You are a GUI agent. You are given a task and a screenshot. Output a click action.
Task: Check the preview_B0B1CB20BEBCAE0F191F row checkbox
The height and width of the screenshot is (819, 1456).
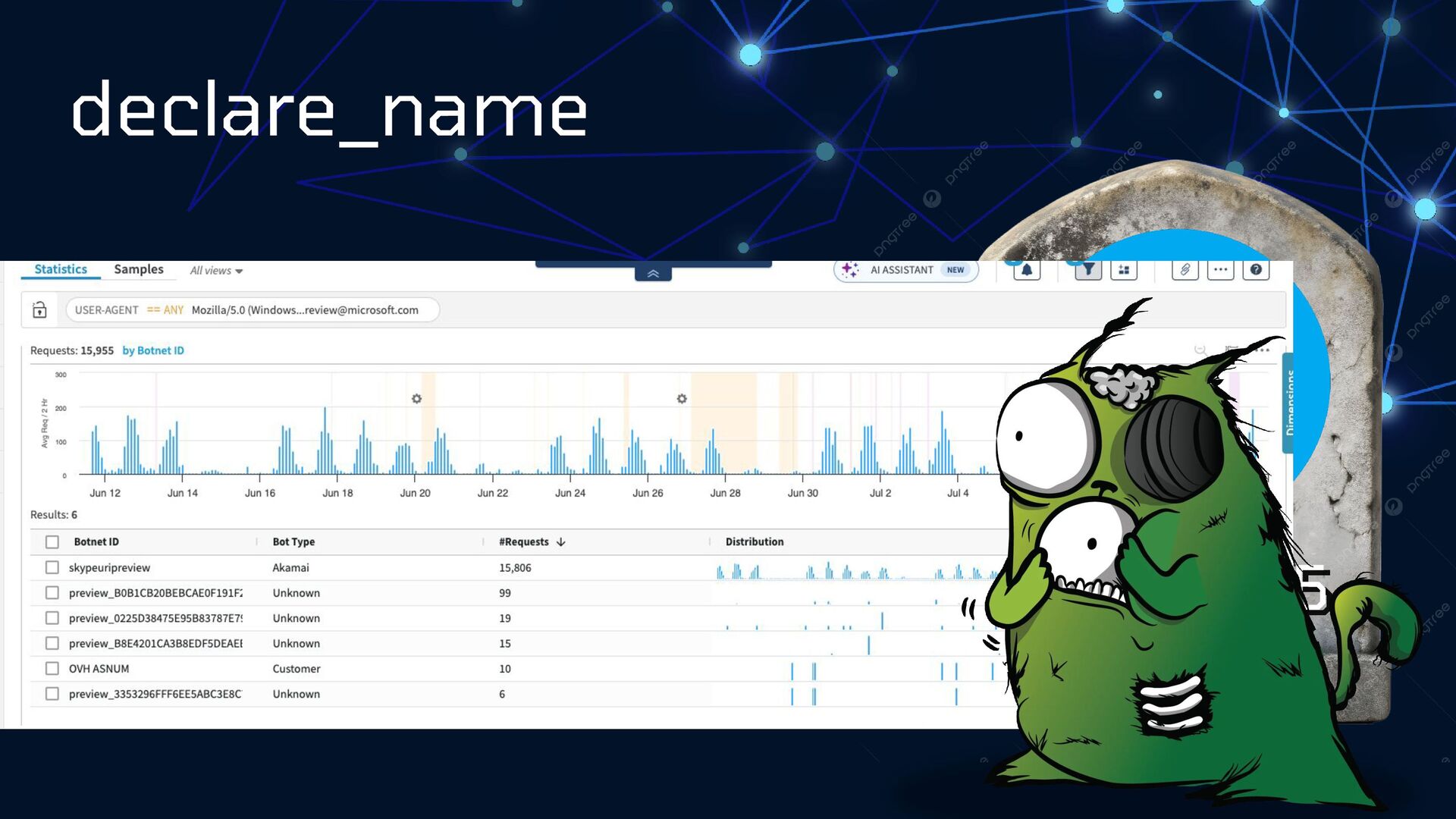(52, 593)
